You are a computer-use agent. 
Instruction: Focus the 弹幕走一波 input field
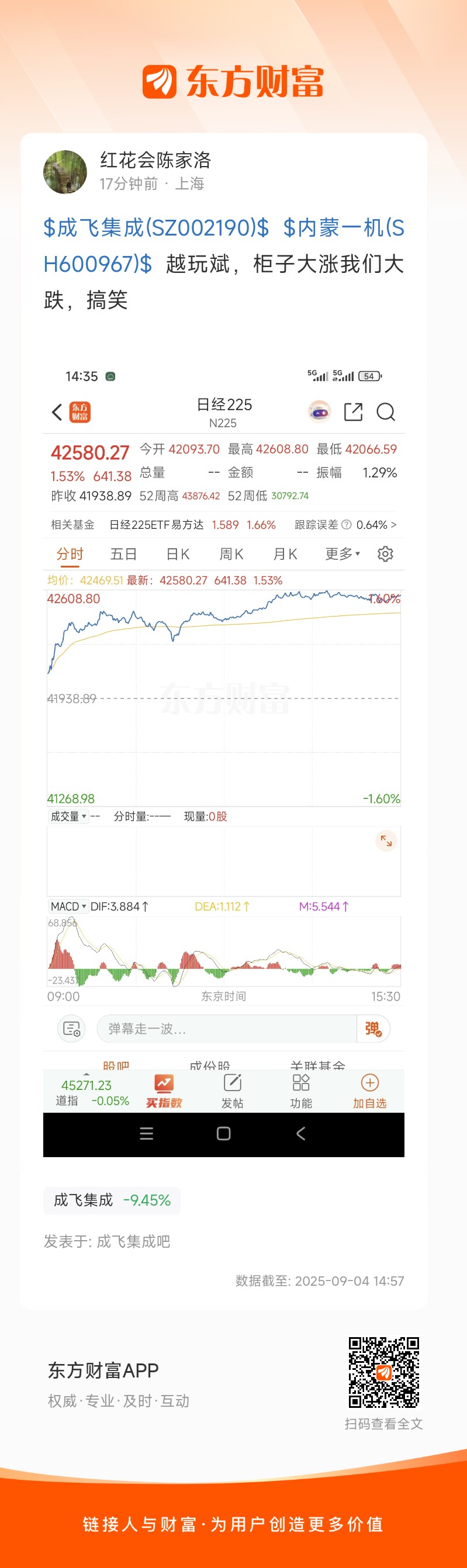click(x=227, y=1029)
